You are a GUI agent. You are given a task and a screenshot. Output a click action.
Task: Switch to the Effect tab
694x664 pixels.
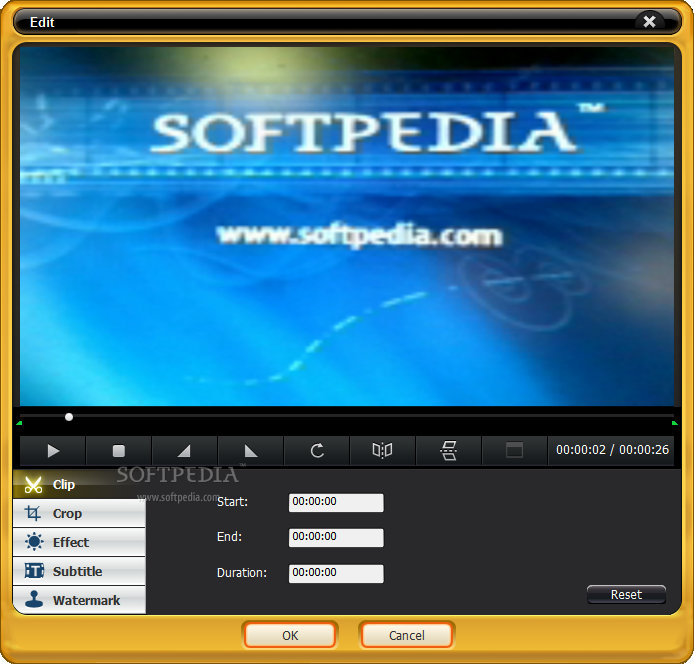coord(79,542)
